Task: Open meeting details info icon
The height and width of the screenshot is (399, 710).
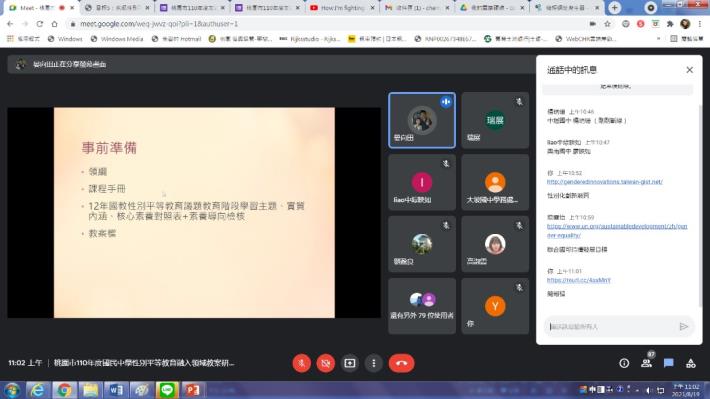Action: [624, 363]
